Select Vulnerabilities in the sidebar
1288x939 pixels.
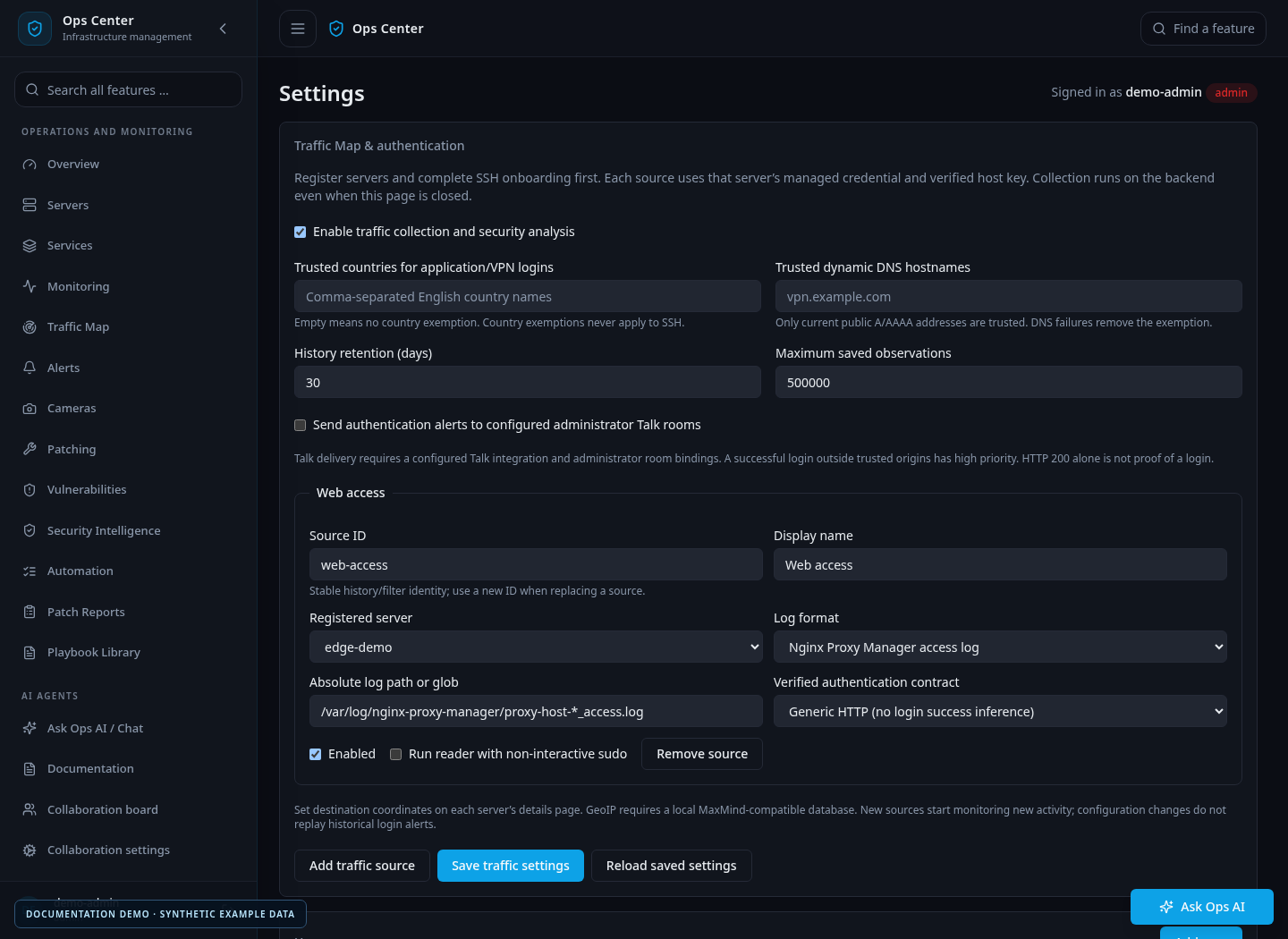point(128,490)
